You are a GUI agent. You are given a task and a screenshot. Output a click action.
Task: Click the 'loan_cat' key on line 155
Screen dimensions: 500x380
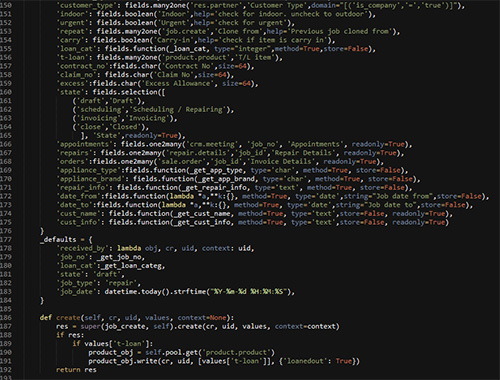click(x=78, y=49)
